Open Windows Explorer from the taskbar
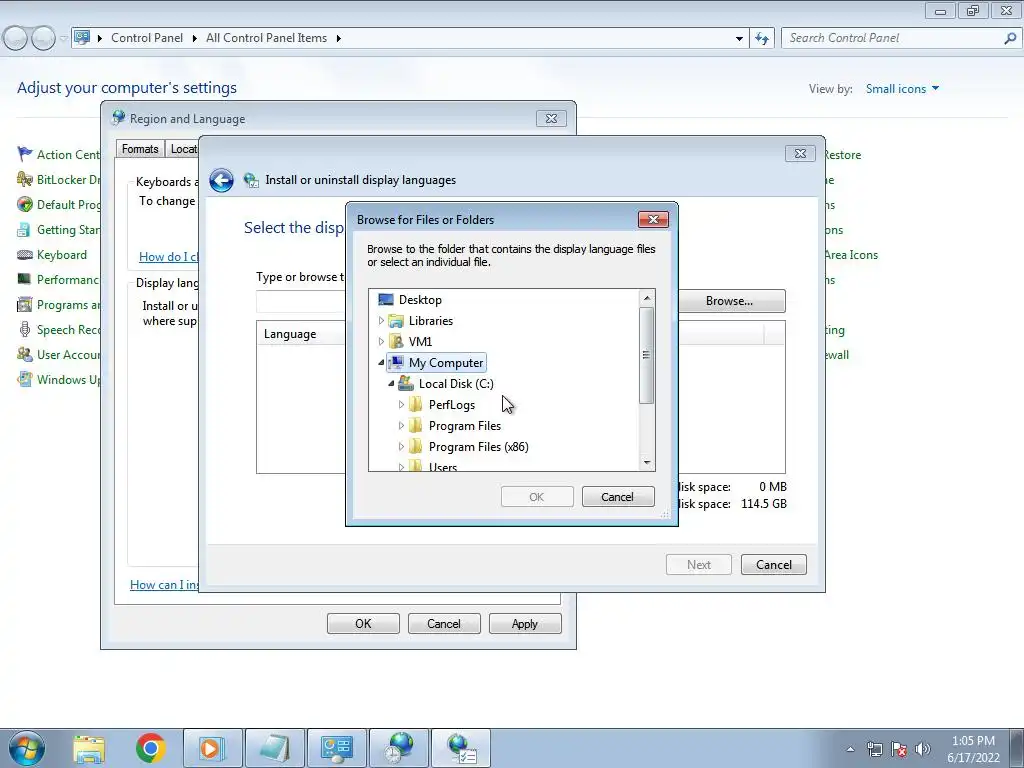This screenshot has width=1024, height=768. (x=89, y=748)
